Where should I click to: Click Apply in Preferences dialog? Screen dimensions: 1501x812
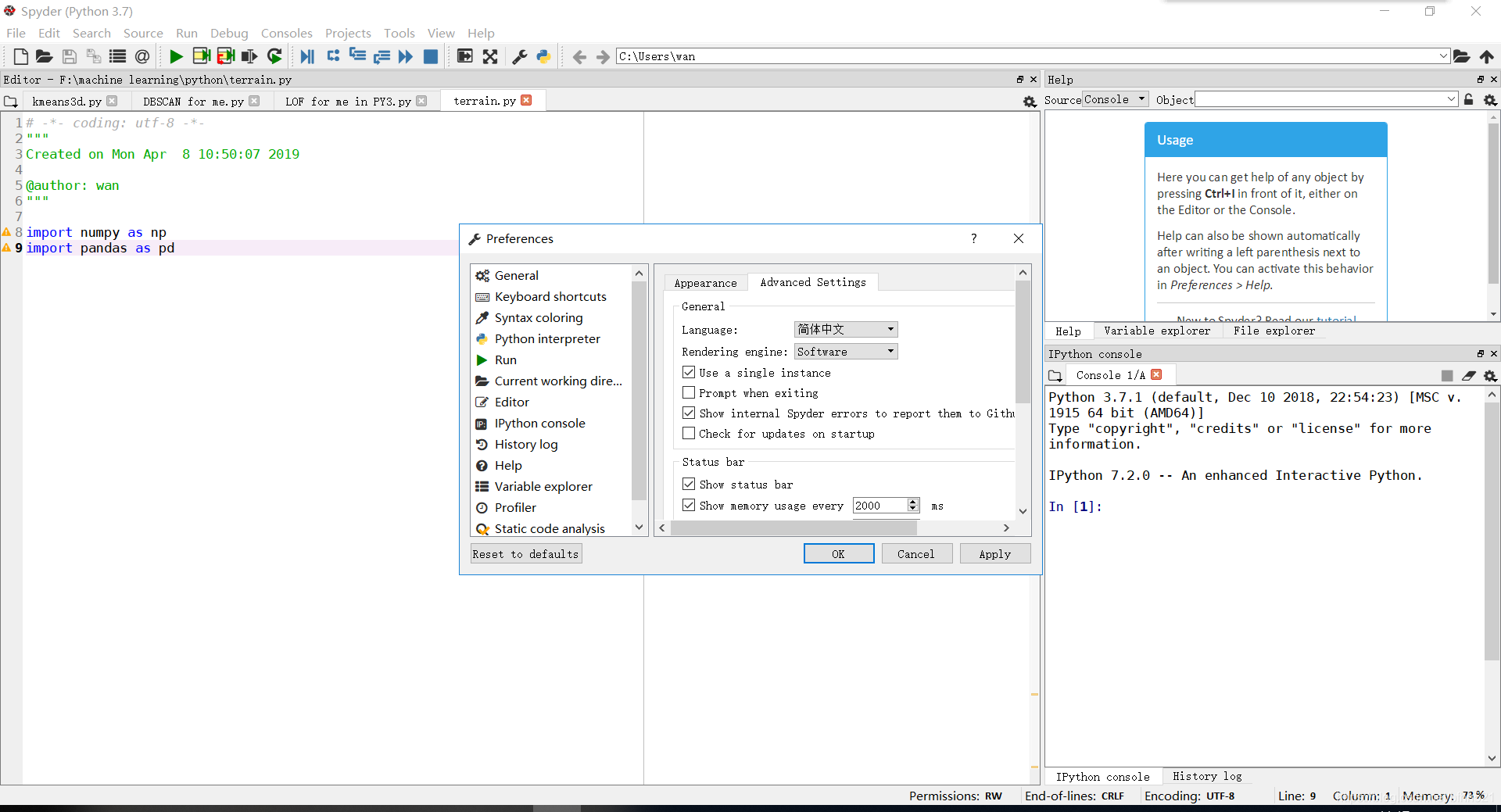click(994, 553)
